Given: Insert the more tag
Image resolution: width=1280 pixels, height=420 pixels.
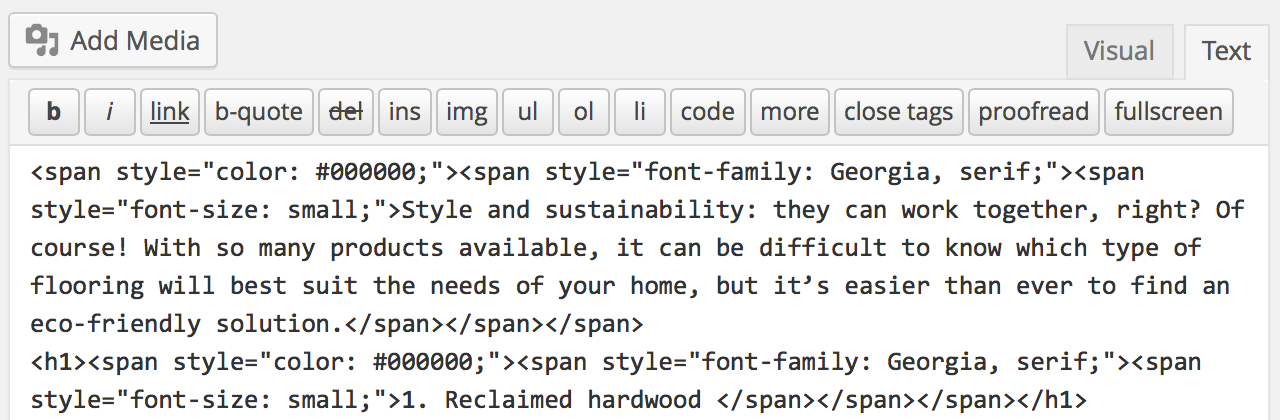Looking at the screenshot, I should point(789,112).
